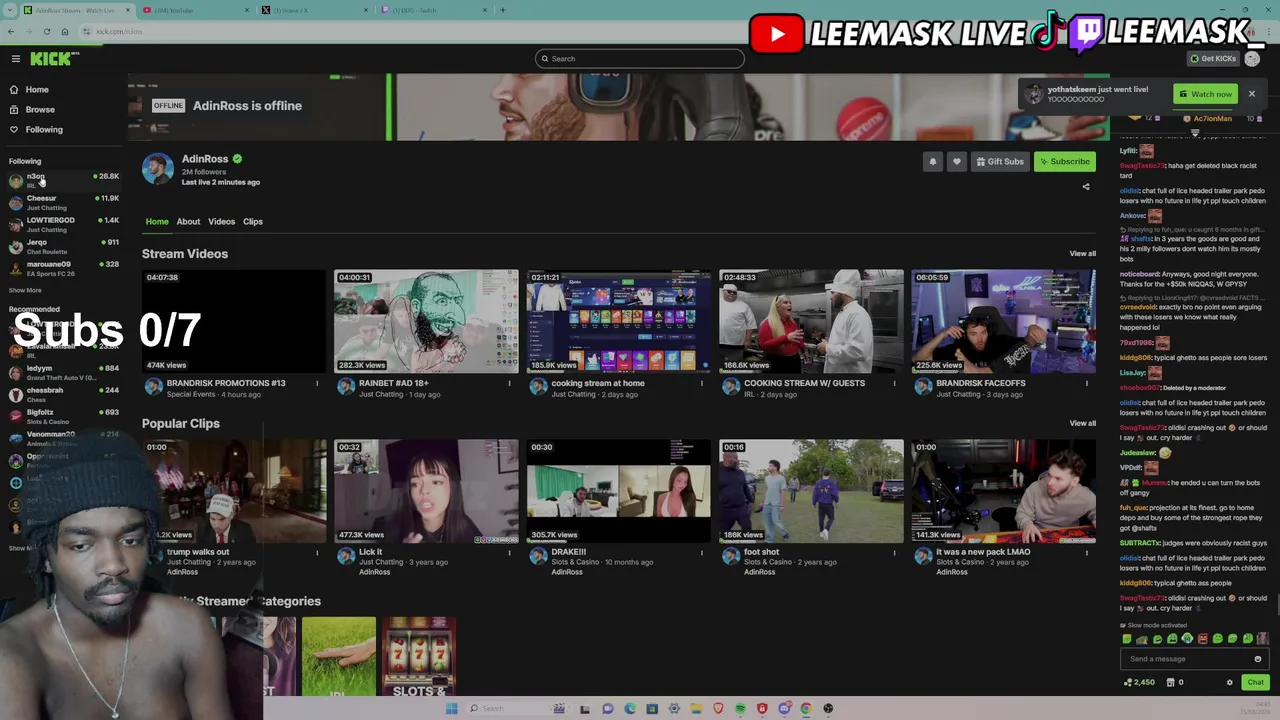Open the chat shop icon
This screenshot has height=720, width=1280.
point(1170,682)
